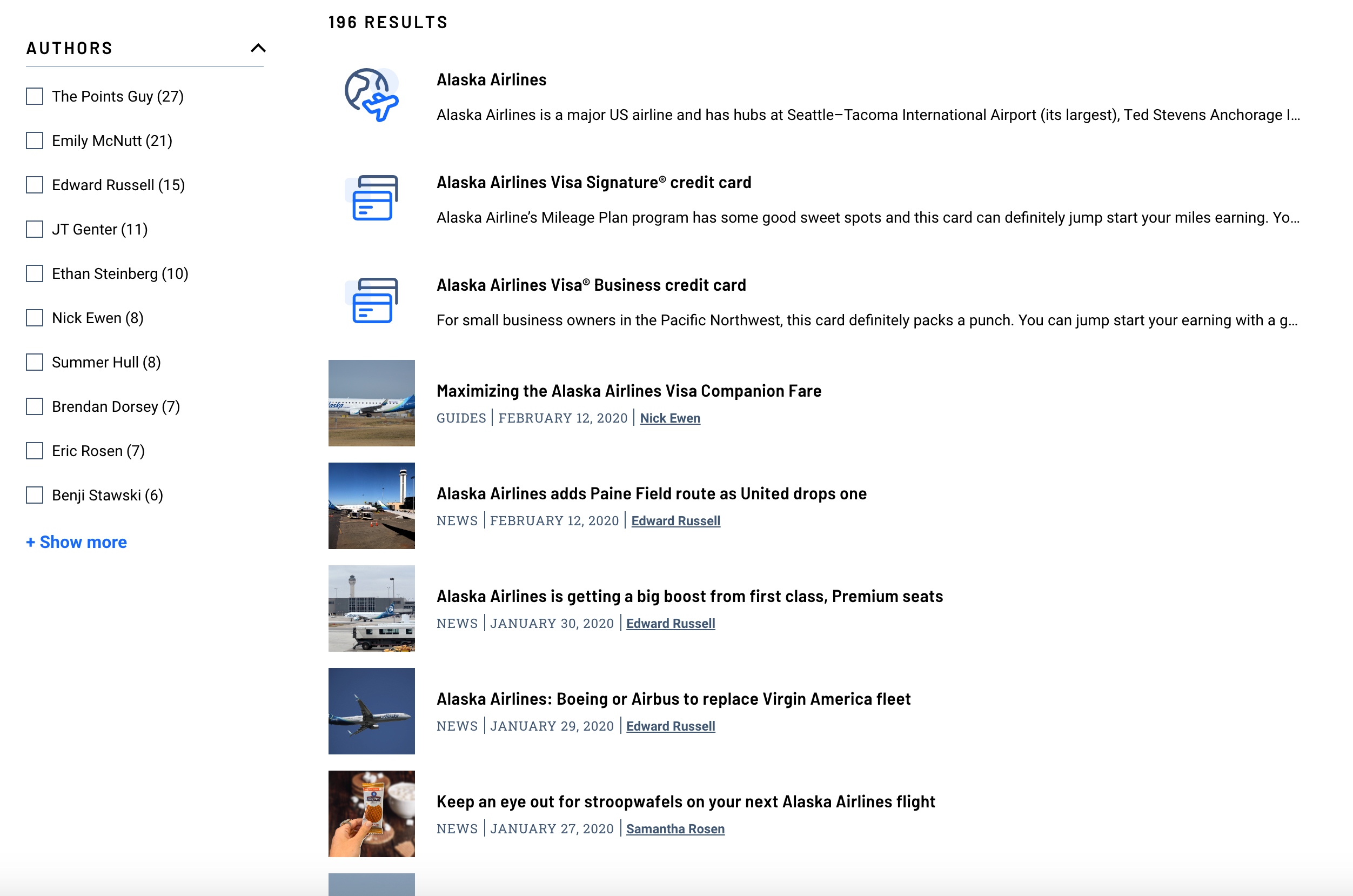Screen dimensions: 1353x896
Task: Check Brendan Dorsey author filter
Action: click(x=34, y=406)
